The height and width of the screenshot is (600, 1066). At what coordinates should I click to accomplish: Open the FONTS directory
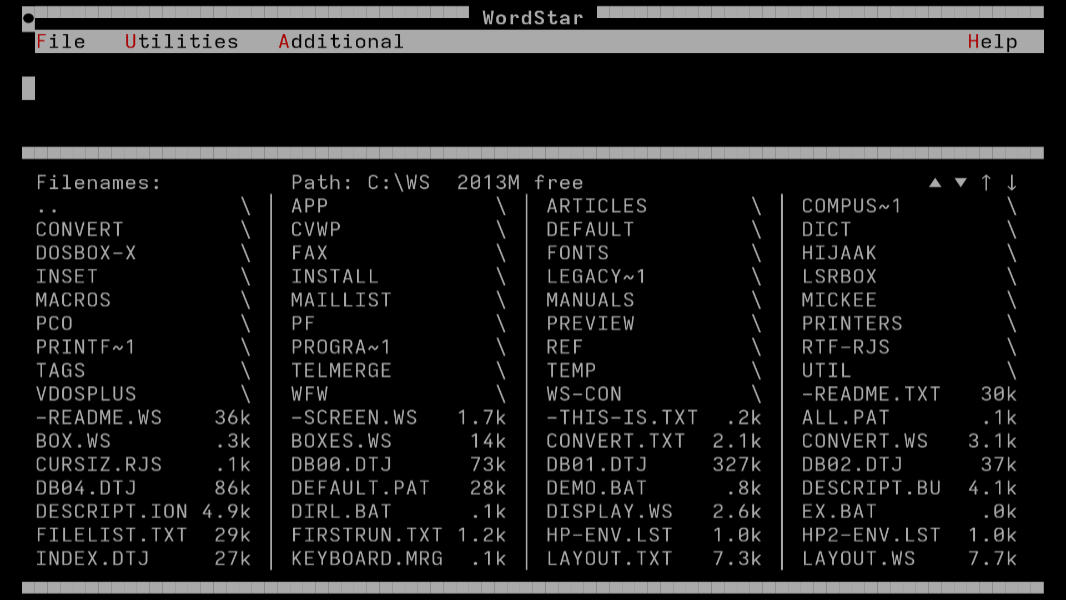pyautogui.click(x=578, y=253)
